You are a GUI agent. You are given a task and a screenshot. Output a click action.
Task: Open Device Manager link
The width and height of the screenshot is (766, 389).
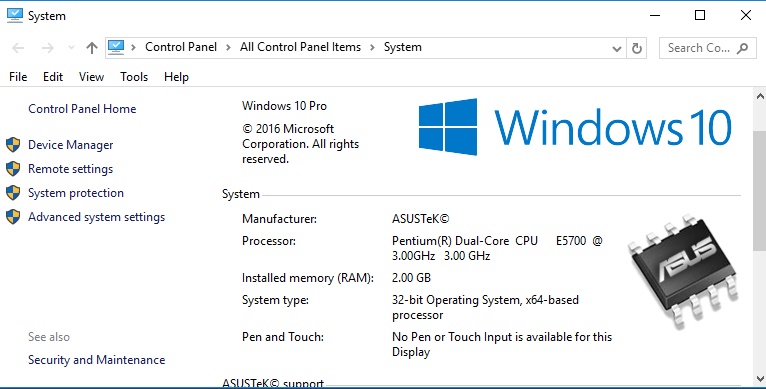[x=70, y=145]
